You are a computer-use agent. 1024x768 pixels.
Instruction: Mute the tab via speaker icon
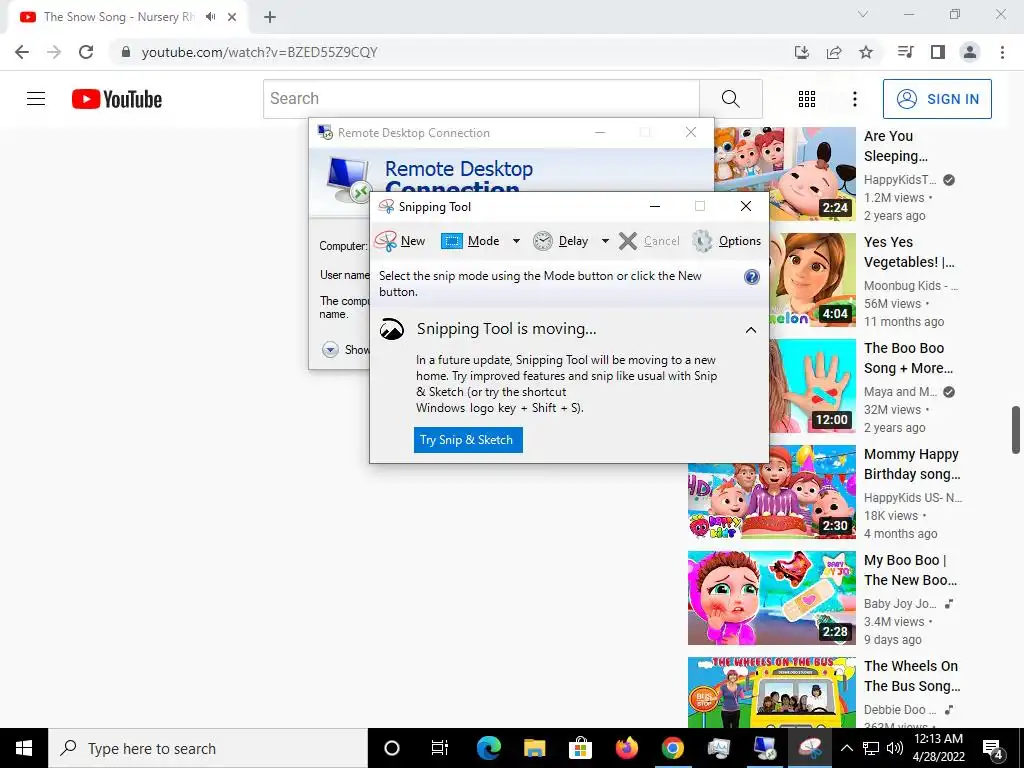210,17
